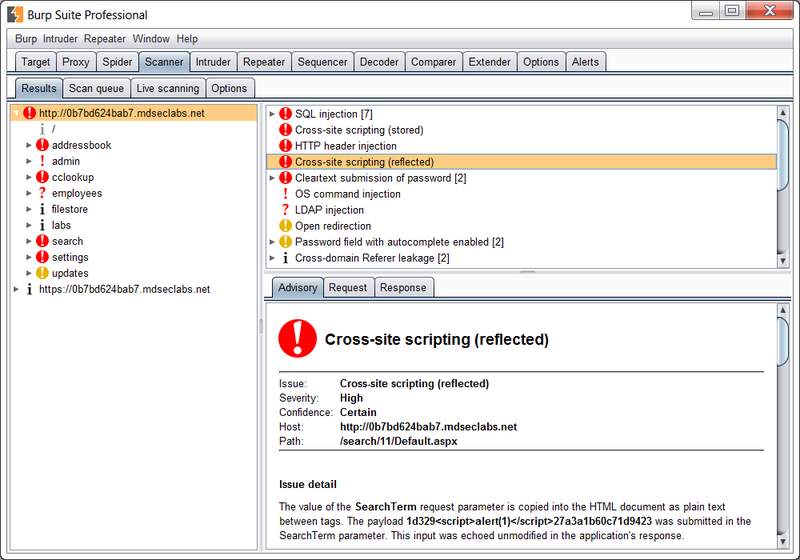Screen dimensions: 800x560
Task: Open the Window menu
Action: 151,39
